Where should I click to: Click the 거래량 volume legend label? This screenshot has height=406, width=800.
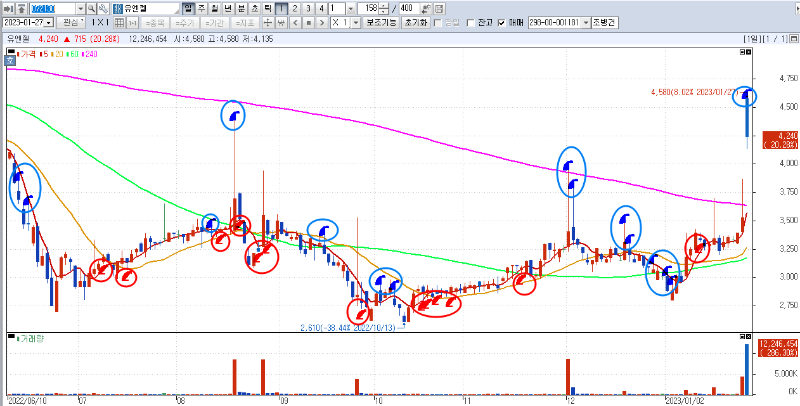(32, 339)
